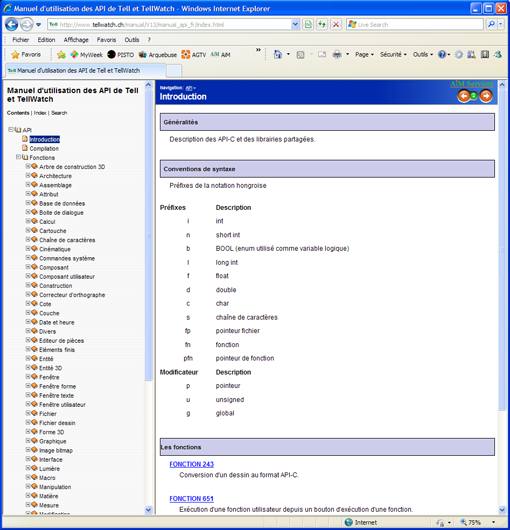Go back using the browser Back button

(x=11, y=24)
